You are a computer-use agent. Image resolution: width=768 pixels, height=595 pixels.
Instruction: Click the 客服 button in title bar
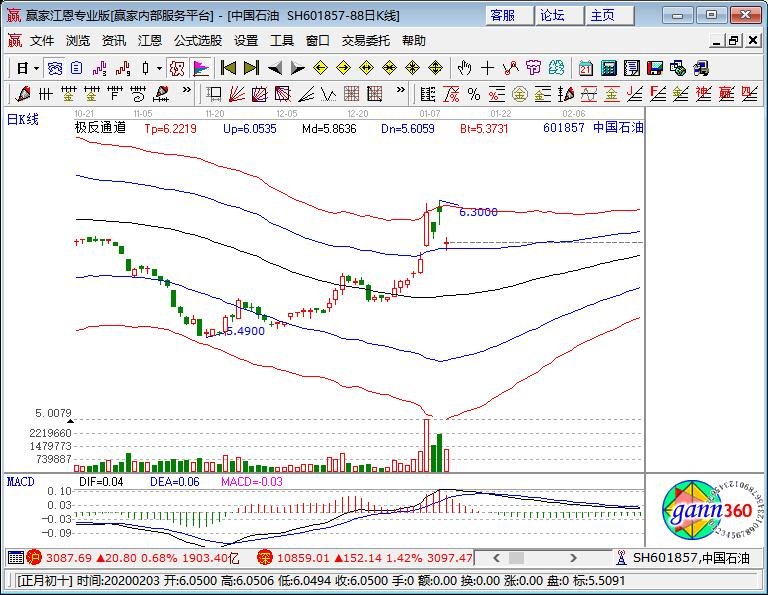pyautogui.click(x=509, y=16)
